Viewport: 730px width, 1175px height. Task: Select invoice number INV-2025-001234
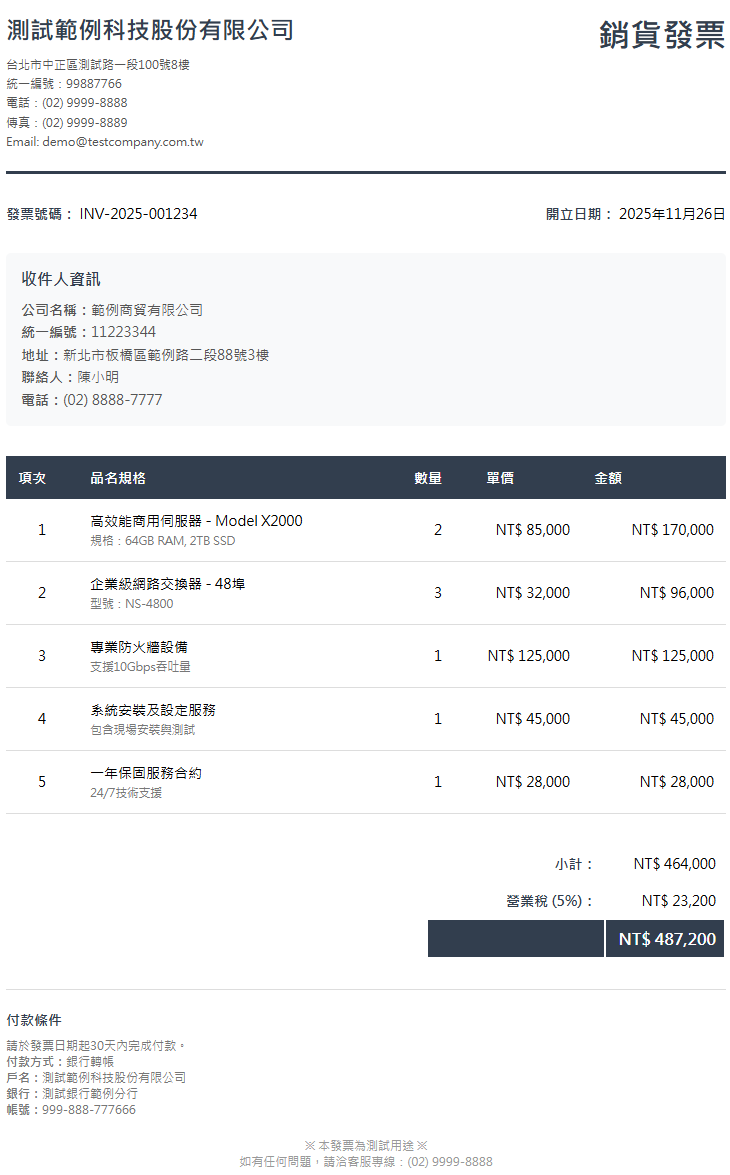click(x=139, y=214)
